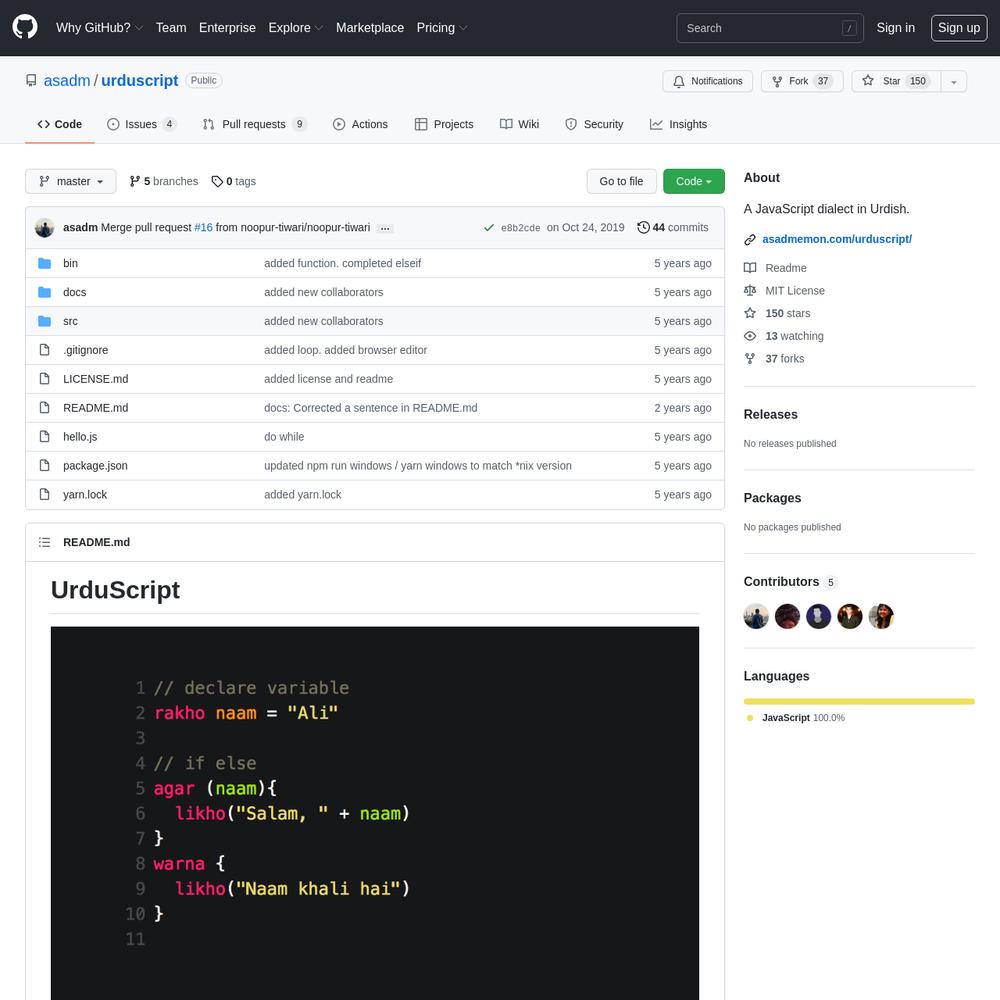Click the yellow JavaScript language bar

click(x=859, y=702)
